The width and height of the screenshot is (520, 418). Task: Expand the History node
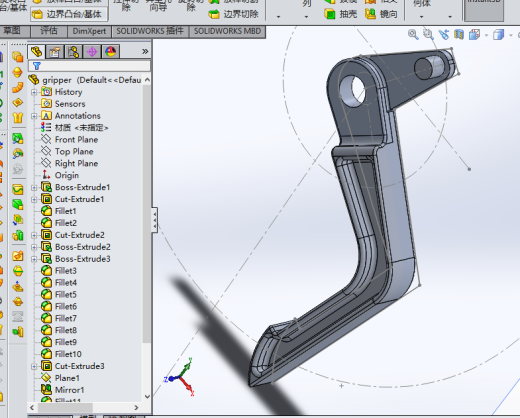tap(34, 92)
